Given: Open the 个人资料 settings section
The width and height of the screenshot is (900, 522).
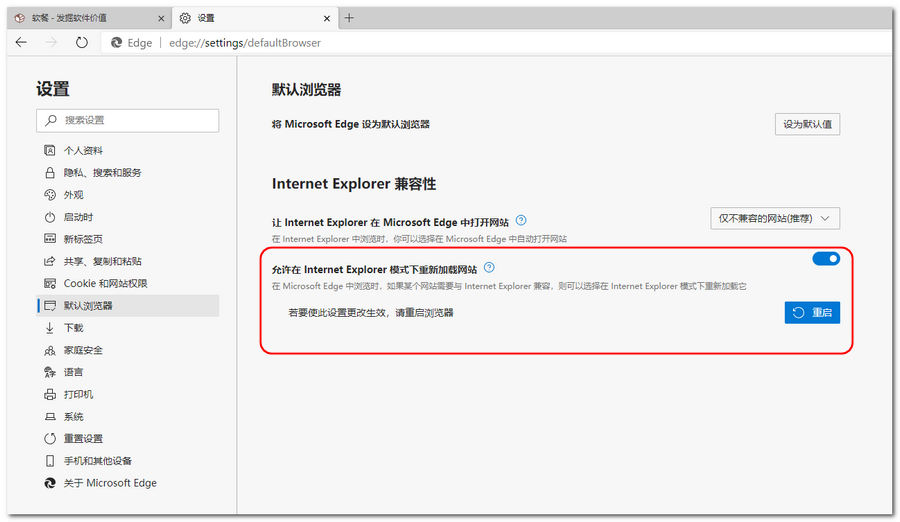Looking at the screenshot, I should pos(82,151).
